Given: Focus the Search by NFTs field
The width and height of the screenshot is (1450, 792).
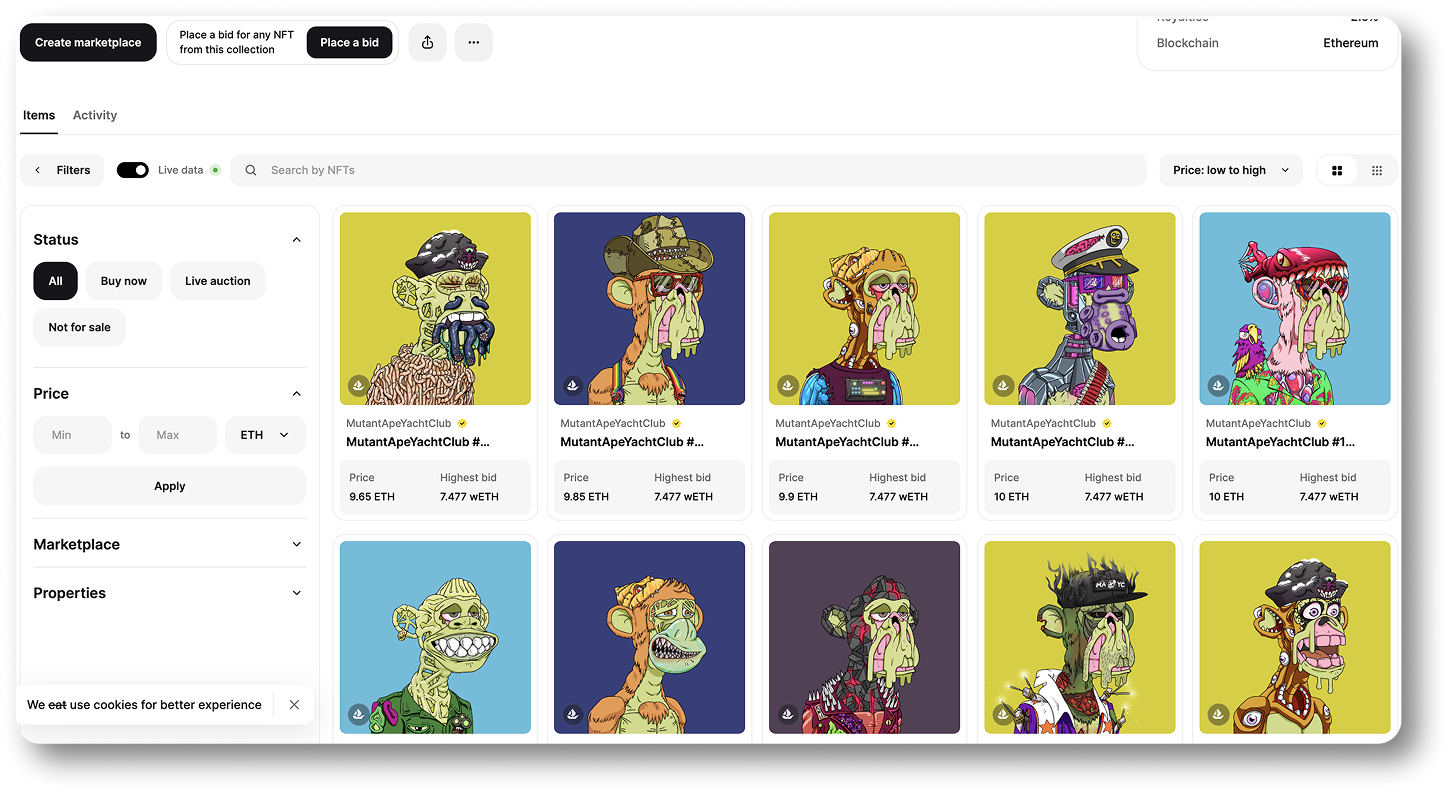Looking at the screenshot, I should click(689, 170).
